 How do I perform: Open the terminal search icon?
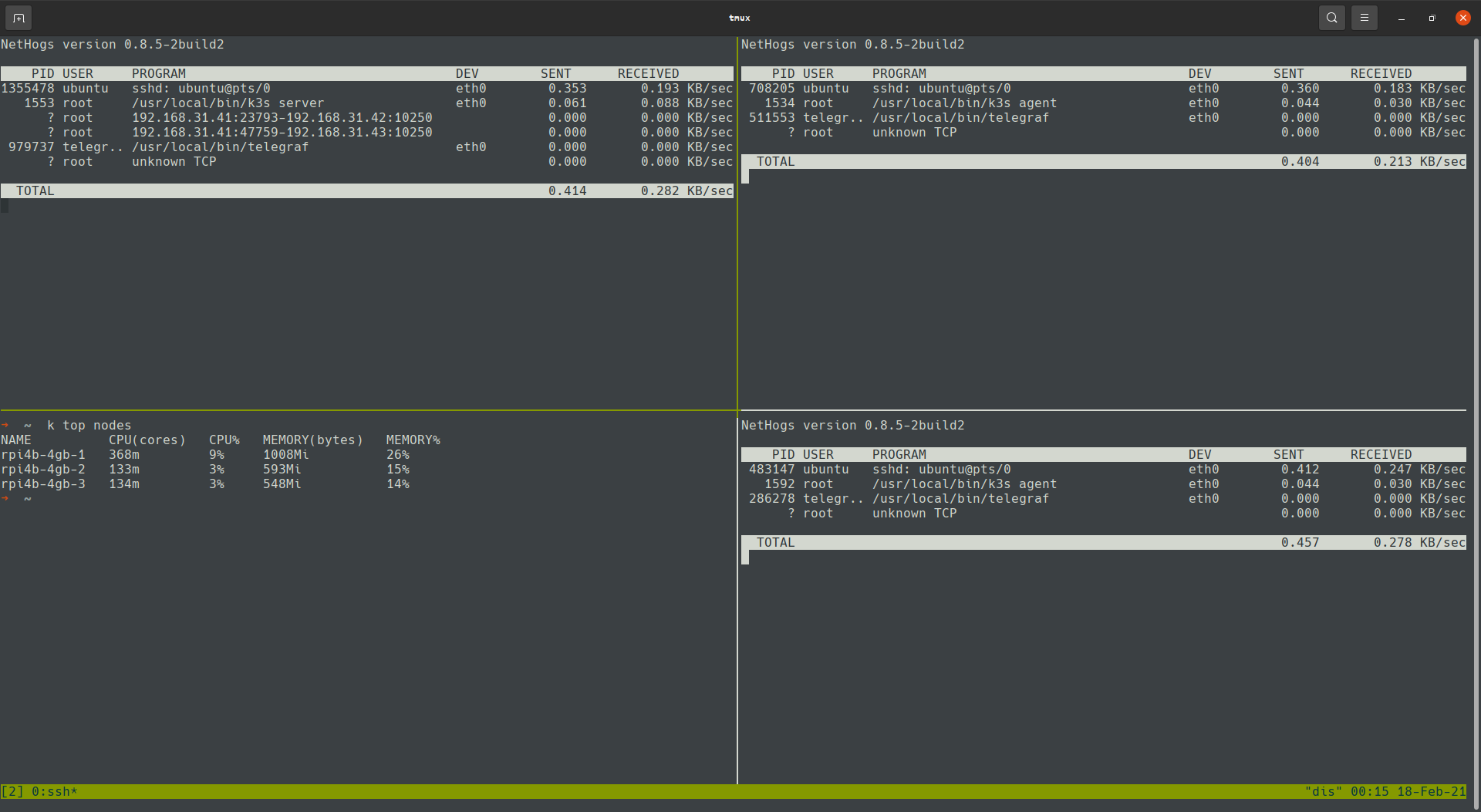click(1331, 18)
